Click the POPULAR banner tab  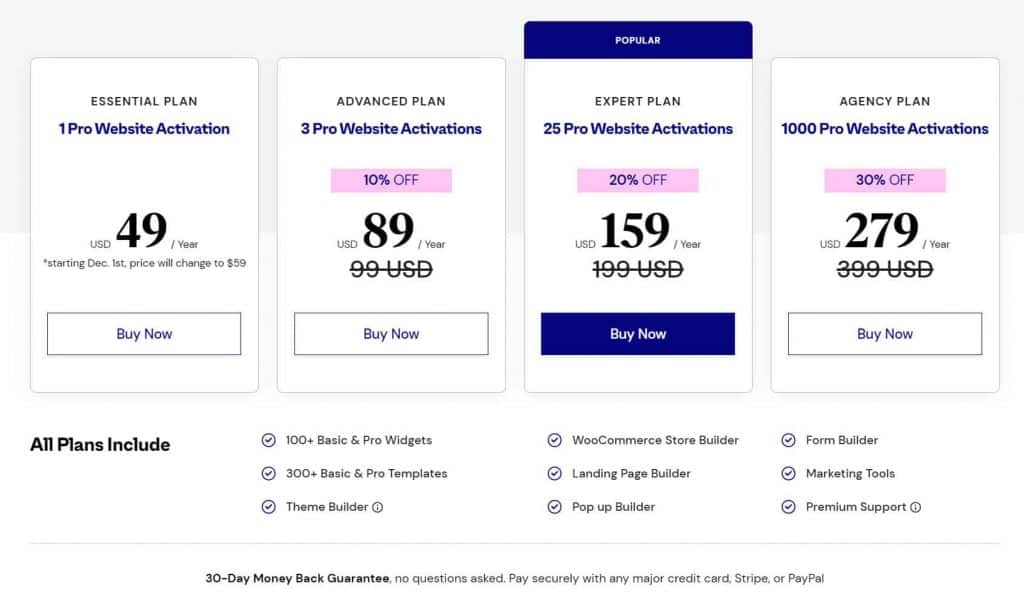(638, 40)
